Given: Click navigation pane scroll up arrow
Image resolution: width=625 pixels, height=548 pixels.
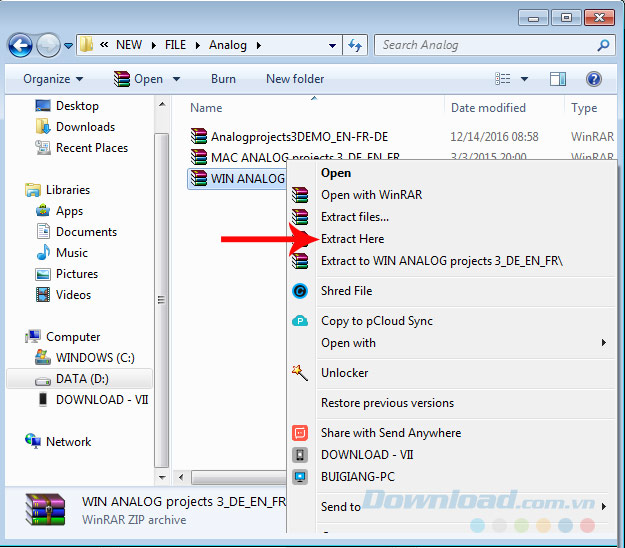Looking at the screenshot, I should [x=162, y=104].
